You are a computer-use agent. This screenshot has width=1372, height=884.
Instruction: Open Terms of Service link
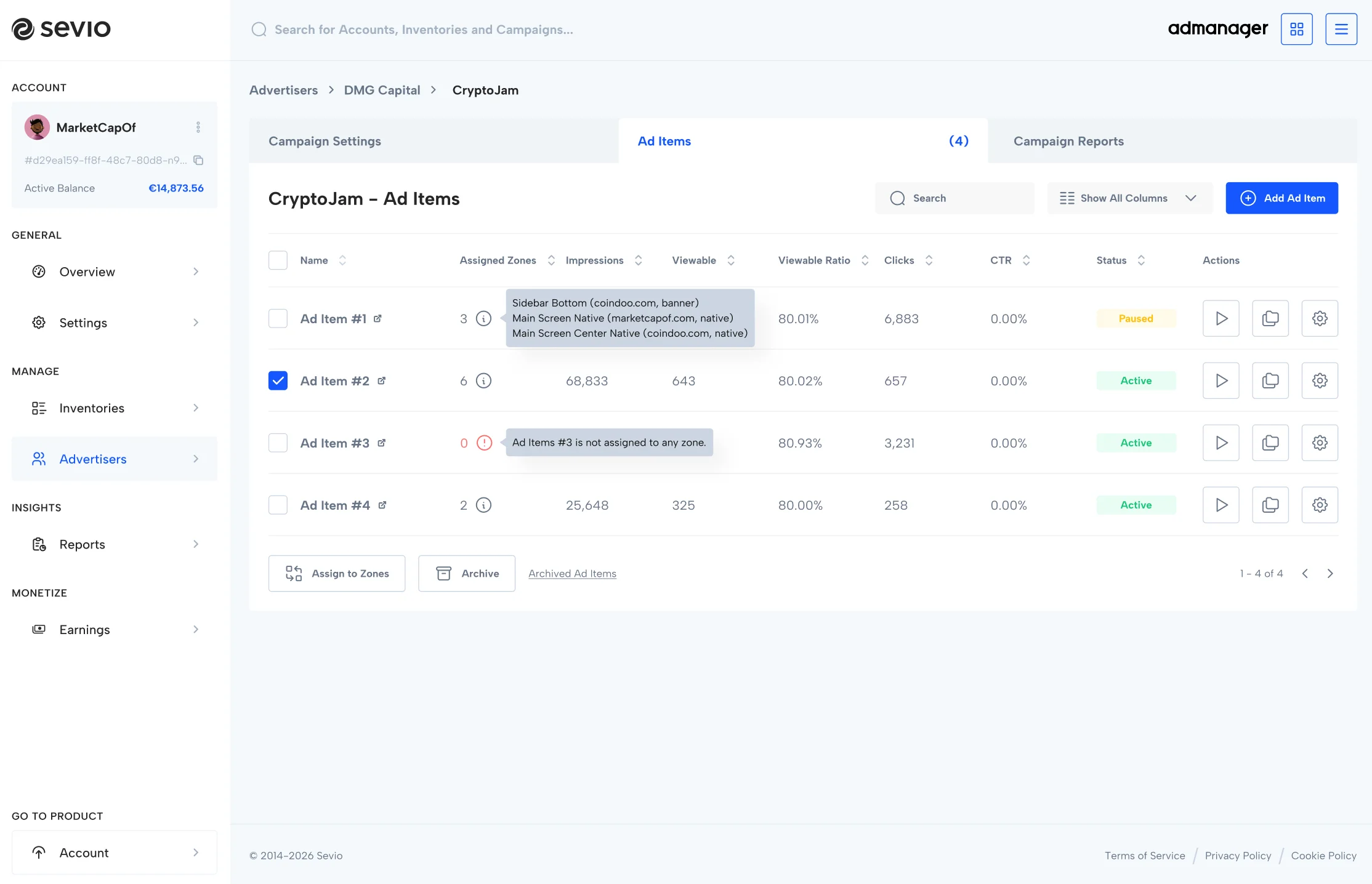1145,856
